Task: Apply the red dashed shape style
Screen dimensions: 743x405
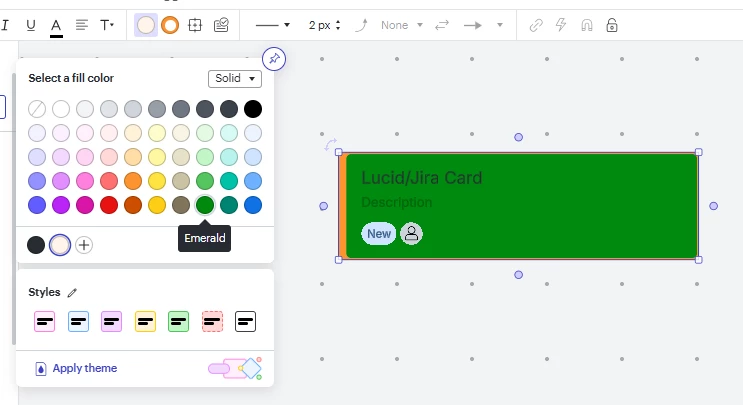Action: pyautogui.click(x=212, y=322)
